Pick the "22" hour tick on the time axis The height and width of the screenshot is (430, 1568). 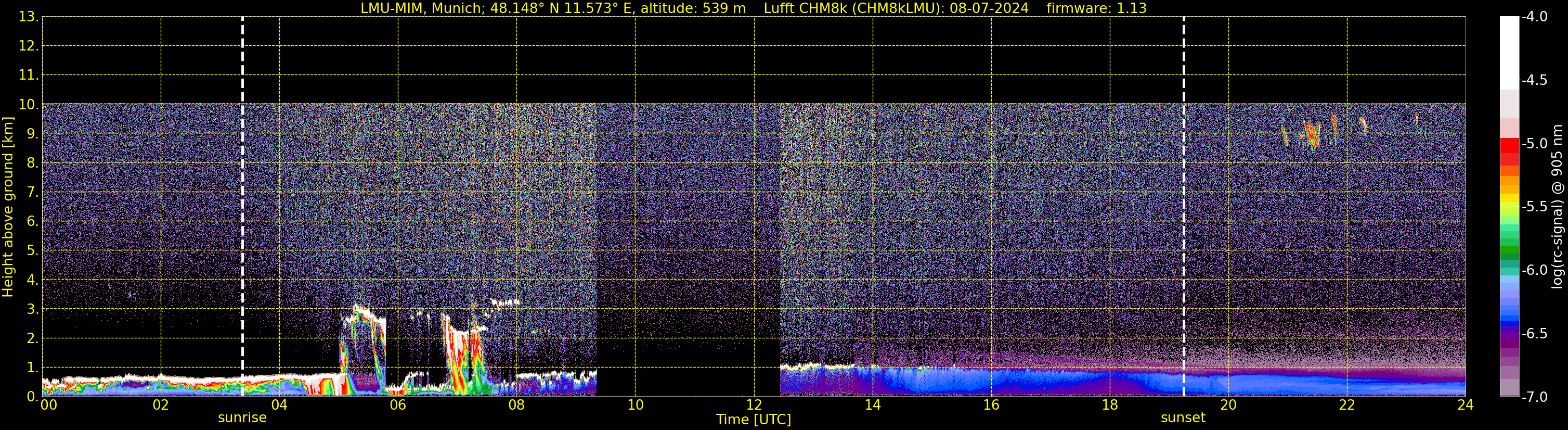click(1347, 405)
